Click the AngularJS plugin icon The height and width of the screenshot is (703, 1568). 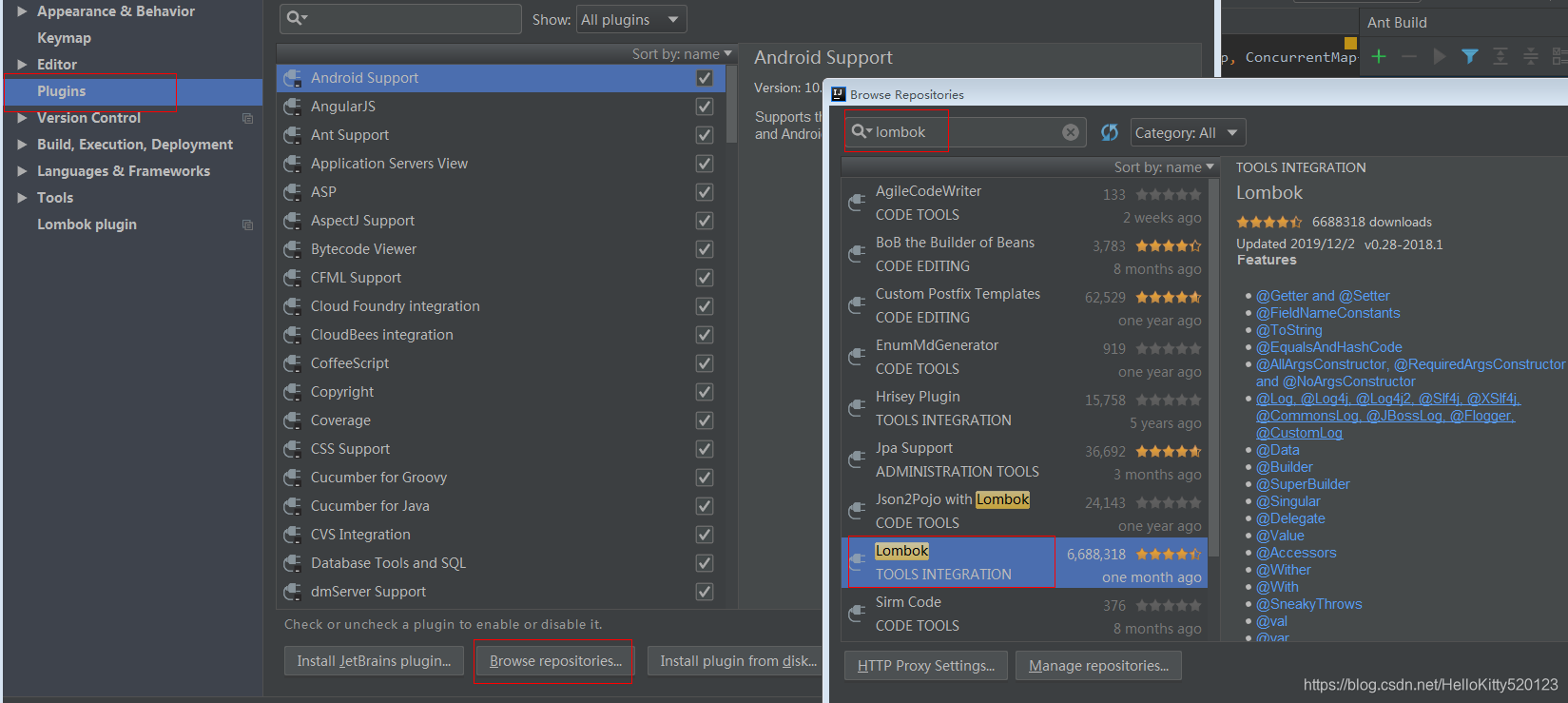(293, 107)
